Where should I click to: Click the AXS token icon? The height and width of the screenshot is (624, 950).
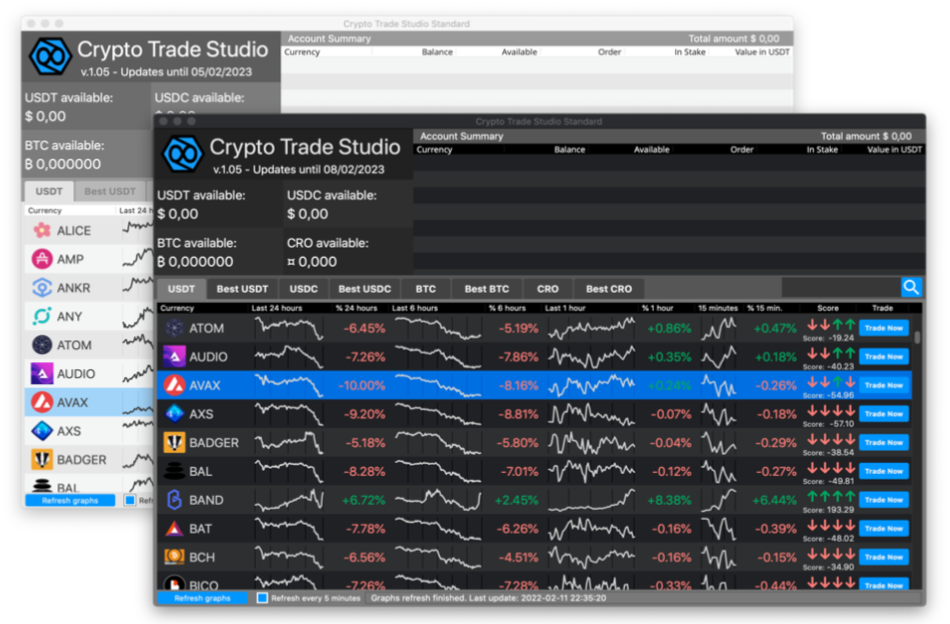coord(172,414)
